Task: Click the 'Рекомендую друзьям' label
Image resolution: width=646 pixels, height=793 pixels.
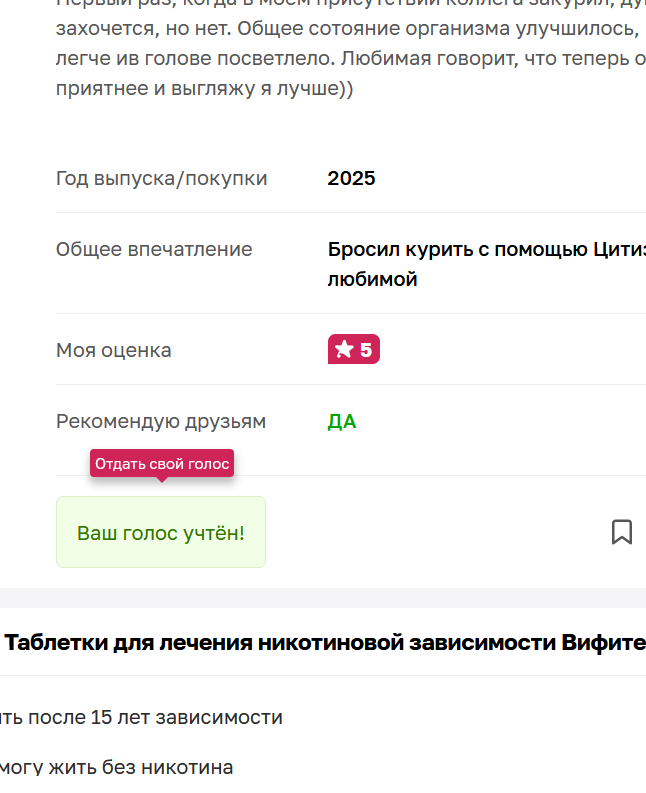Action: coord(161,421)
